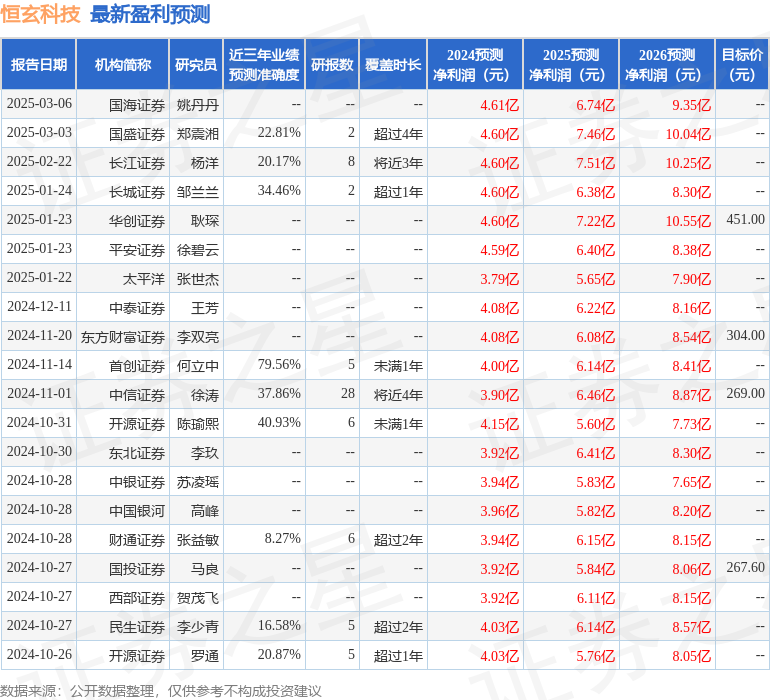Select the date 2025-03-06
Image resolution: width=770 pixels, height=700 pixels.
point(39,104)
